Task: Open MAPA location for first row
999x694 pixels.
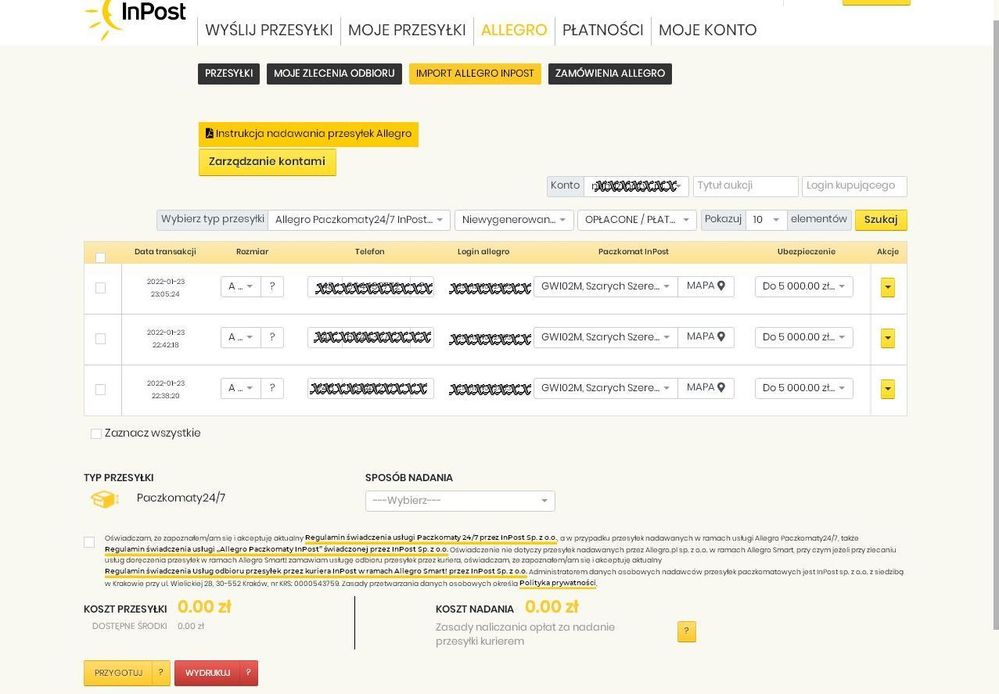Action: coord(706,287)
